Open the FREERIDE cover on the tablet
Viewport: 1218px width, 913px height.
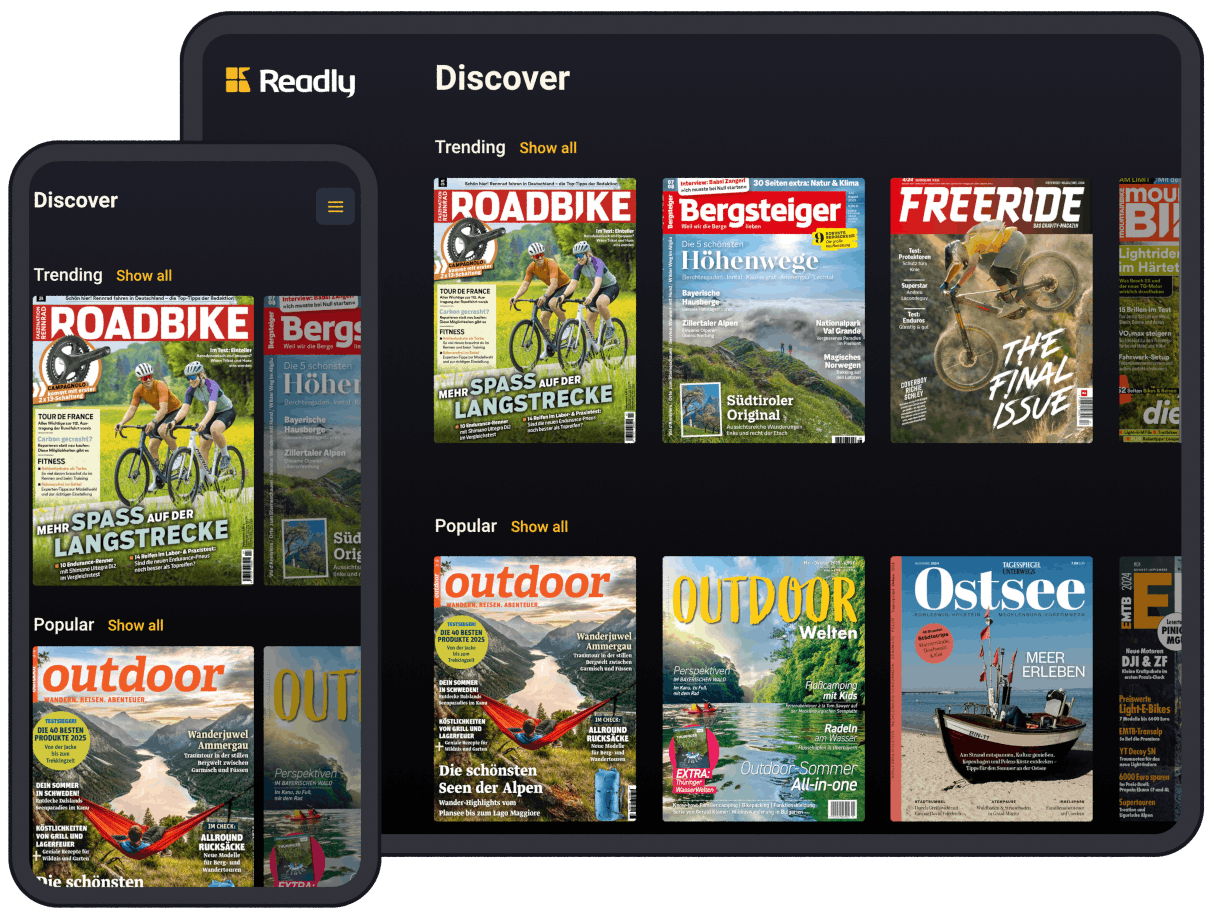point(992,311)
